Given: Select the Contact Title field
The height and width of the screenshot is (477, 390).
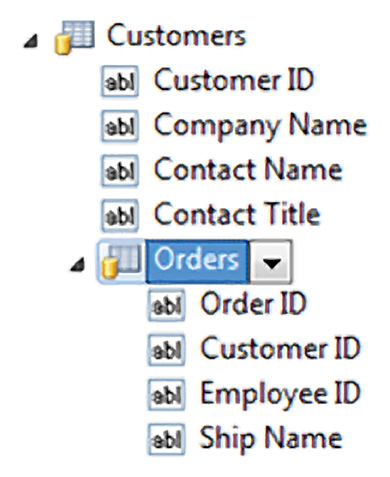Looking at the screenshot, I should tap(237, 215).
